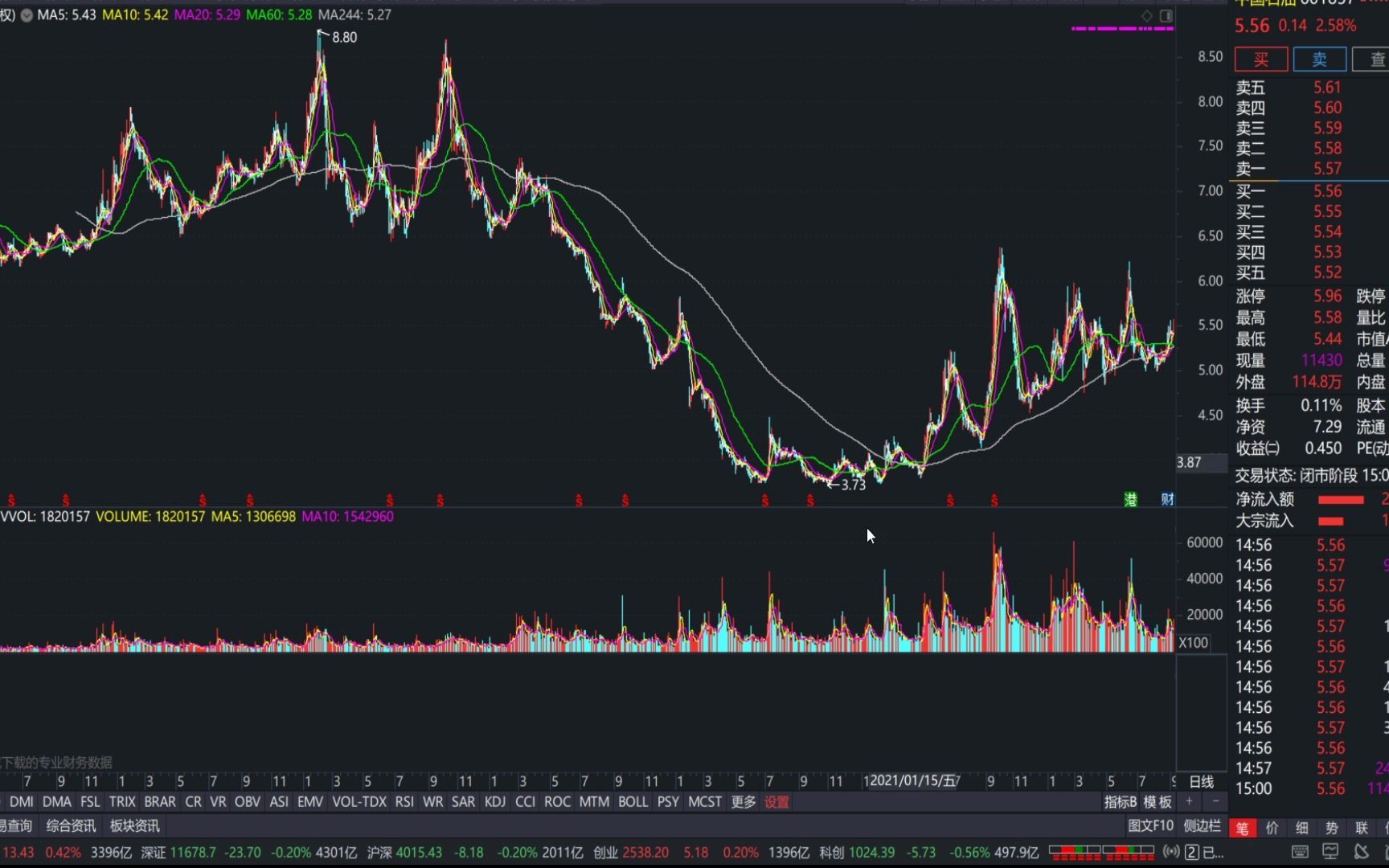Open the RSI indicator

pos(404,802)
